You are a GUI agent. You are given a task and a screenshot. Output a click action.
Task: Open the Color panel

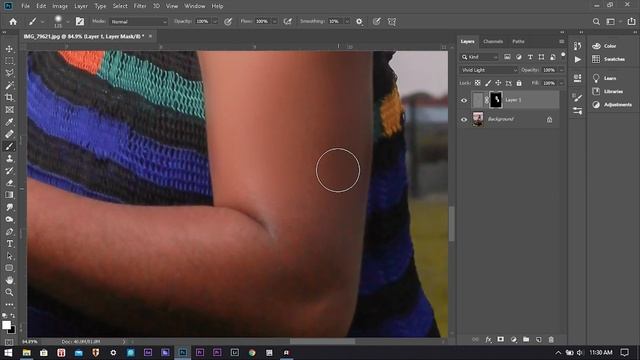(604, 46)
